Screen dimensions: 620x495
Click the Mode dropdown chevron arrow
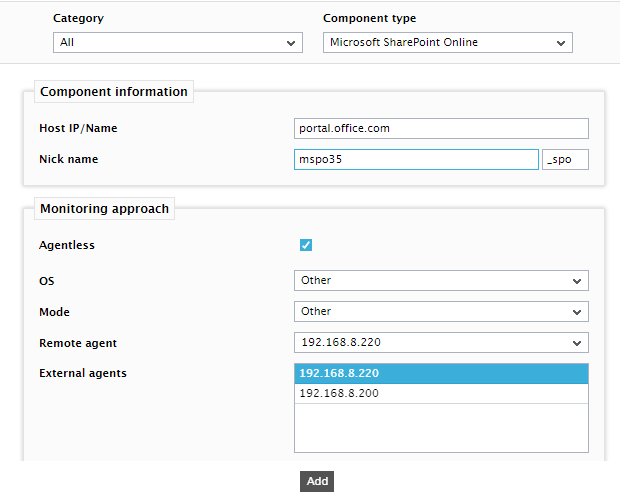pos(577,312)
